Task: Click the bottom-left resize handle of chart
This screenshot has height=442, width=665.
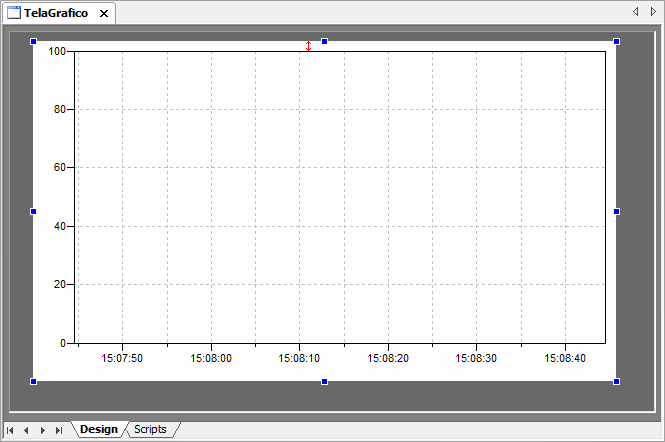Action: point(33,381)
